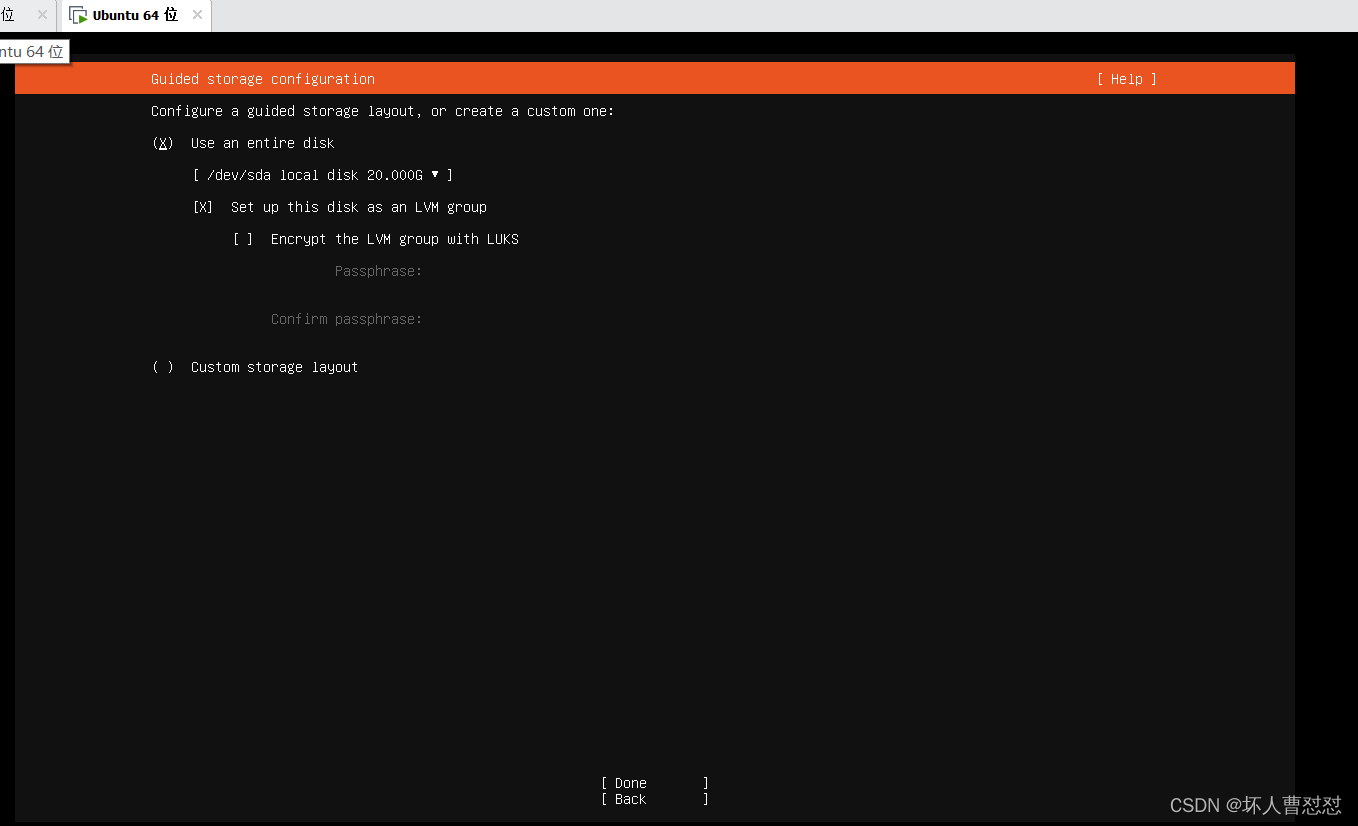
Task: Select the 'Use an entire disk' radio option
Action: [163, 143]
